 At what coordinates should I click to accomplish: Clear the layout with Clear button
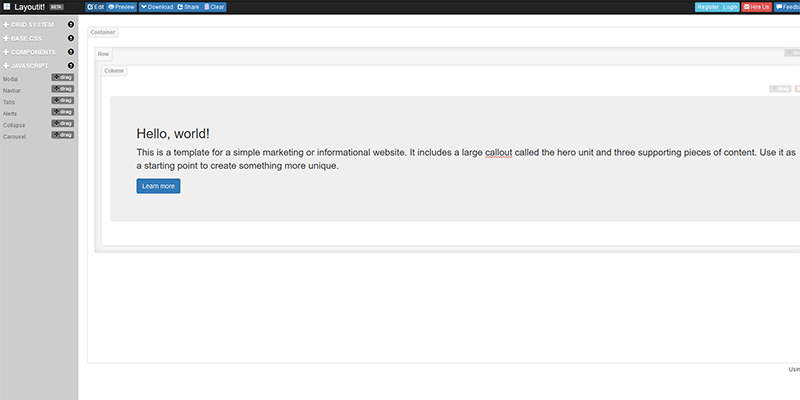214,7
